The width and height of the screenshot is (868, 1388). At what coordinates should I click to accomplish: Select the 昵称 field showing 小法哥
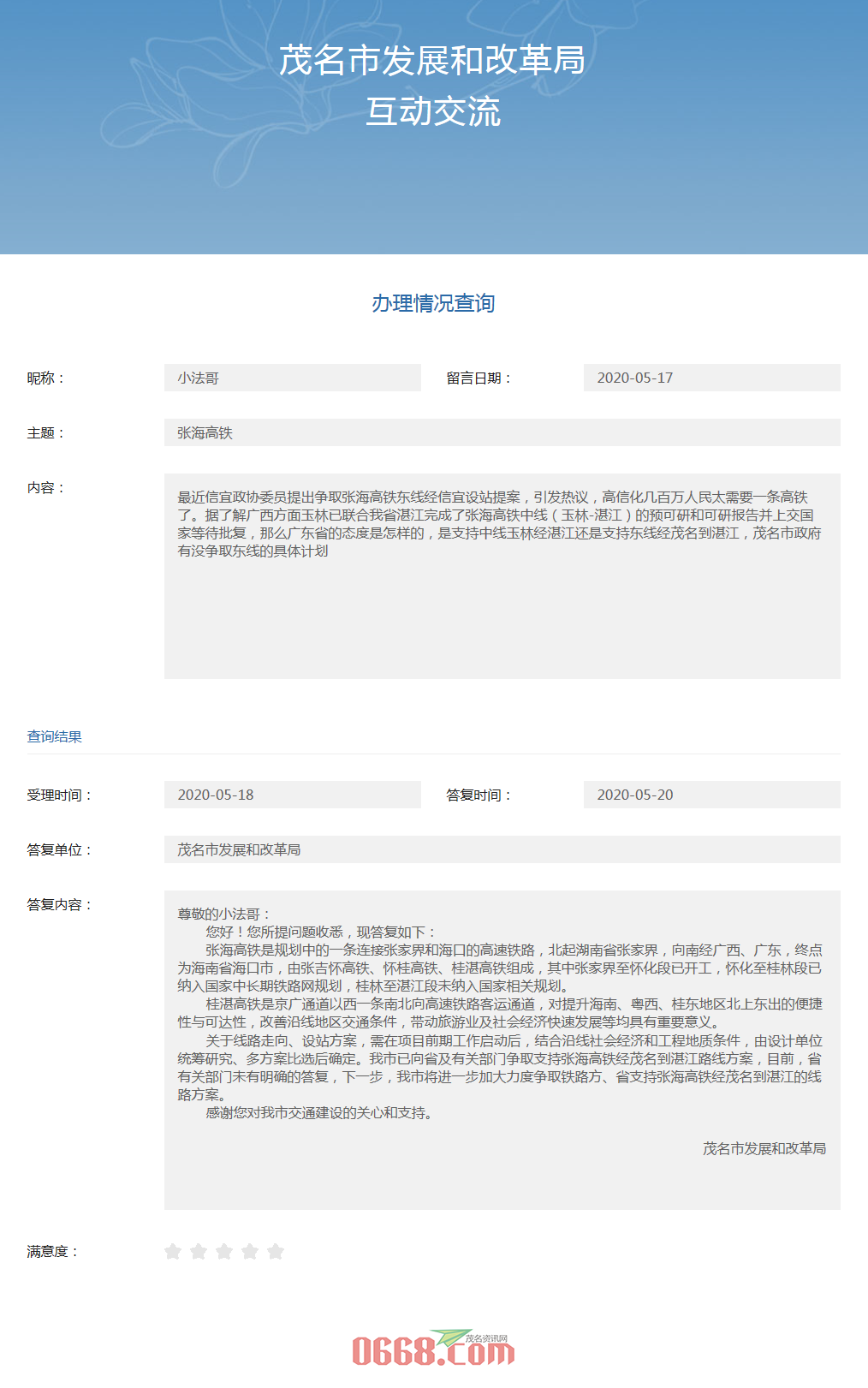coord(292,378)
